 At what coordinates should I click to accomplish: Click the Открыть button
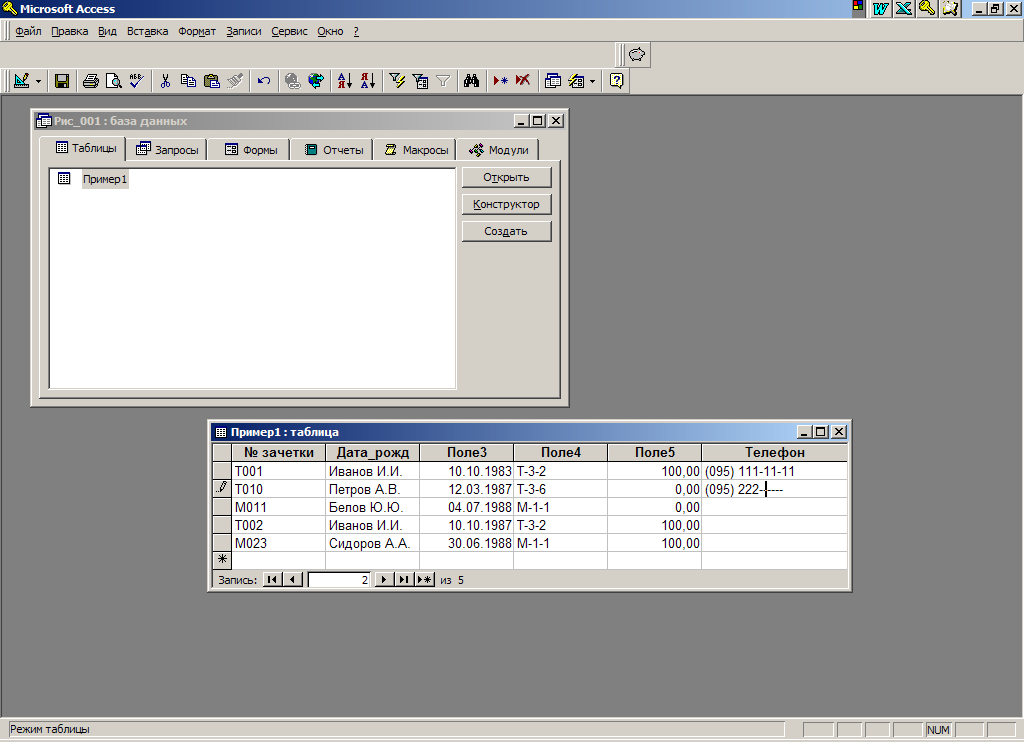coord(506,177)
